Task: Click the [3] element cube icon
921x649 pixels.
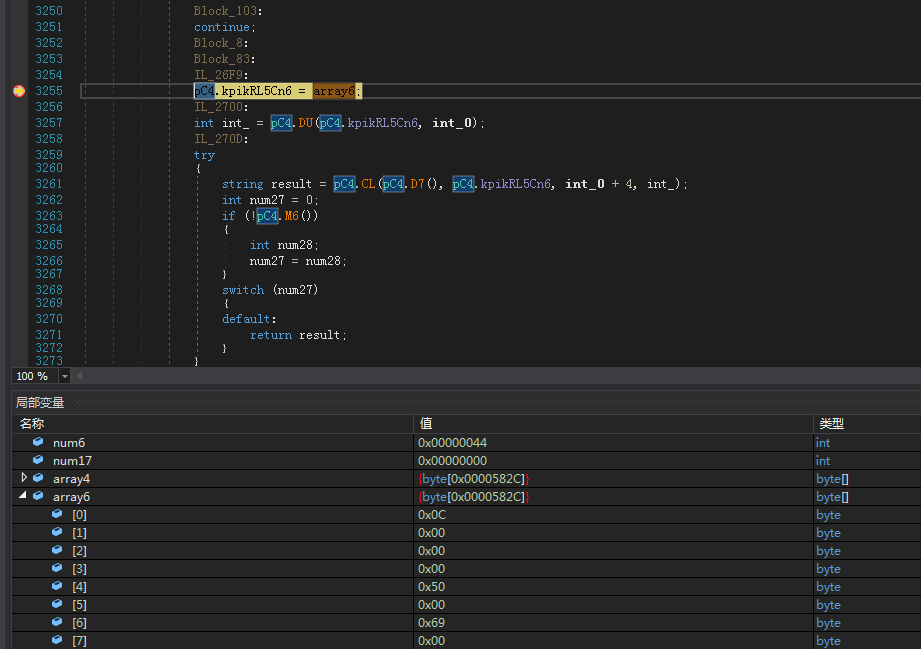Action: (57, 568)
